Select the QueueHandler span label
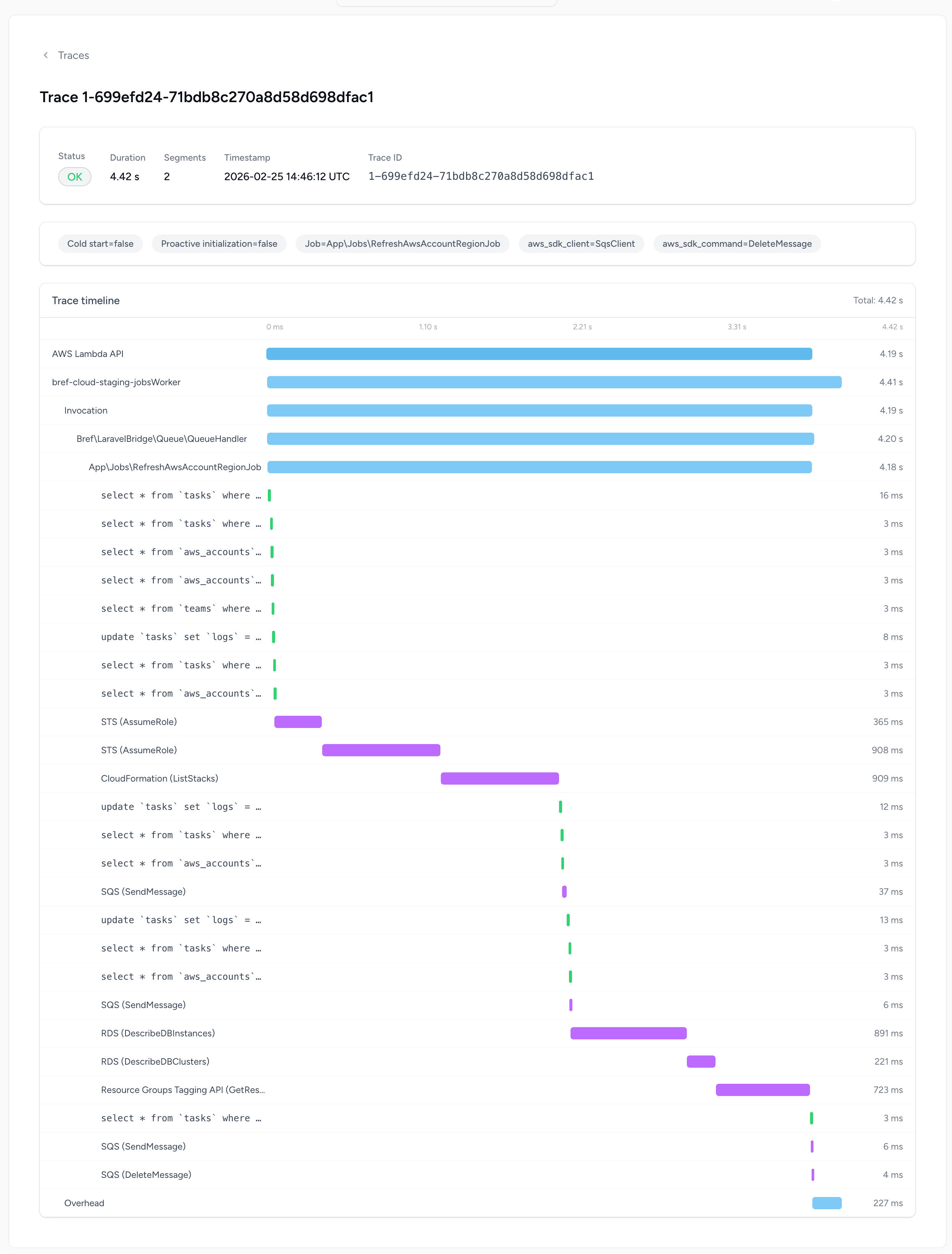 [x=161, y=439]
